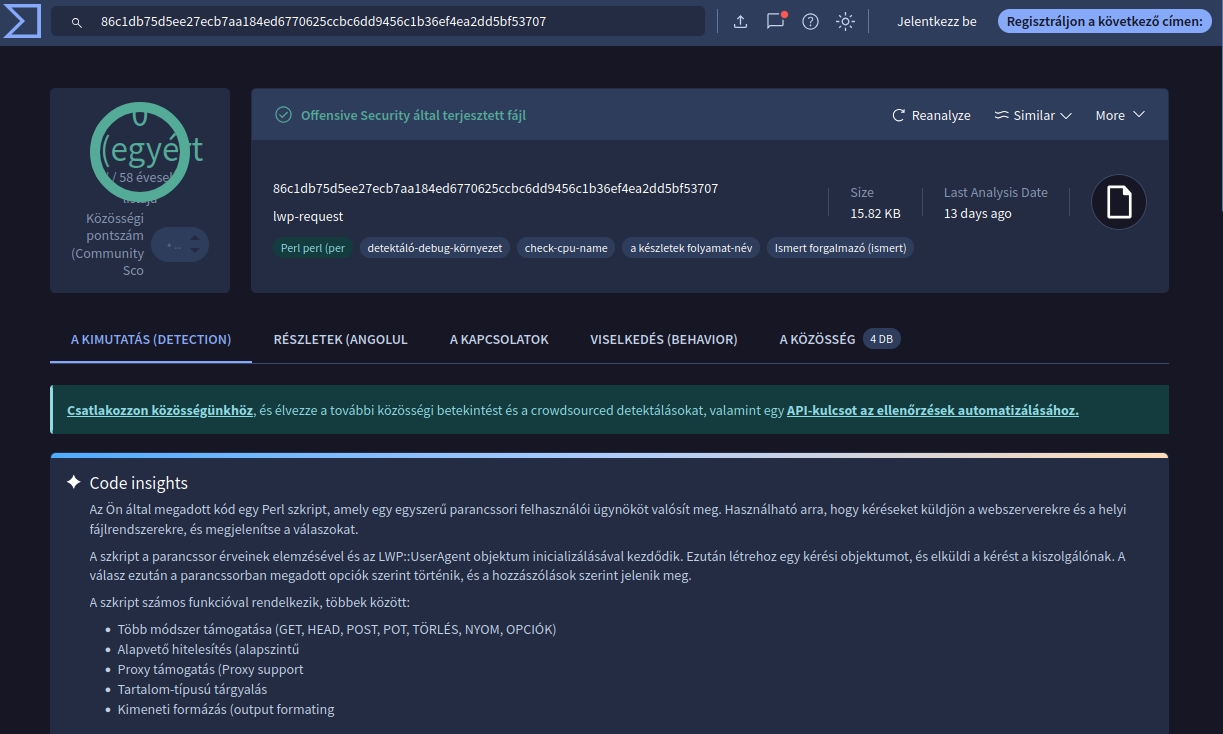
Task: Toggle the light/dark theme sun icon
Action: (846, 21)
